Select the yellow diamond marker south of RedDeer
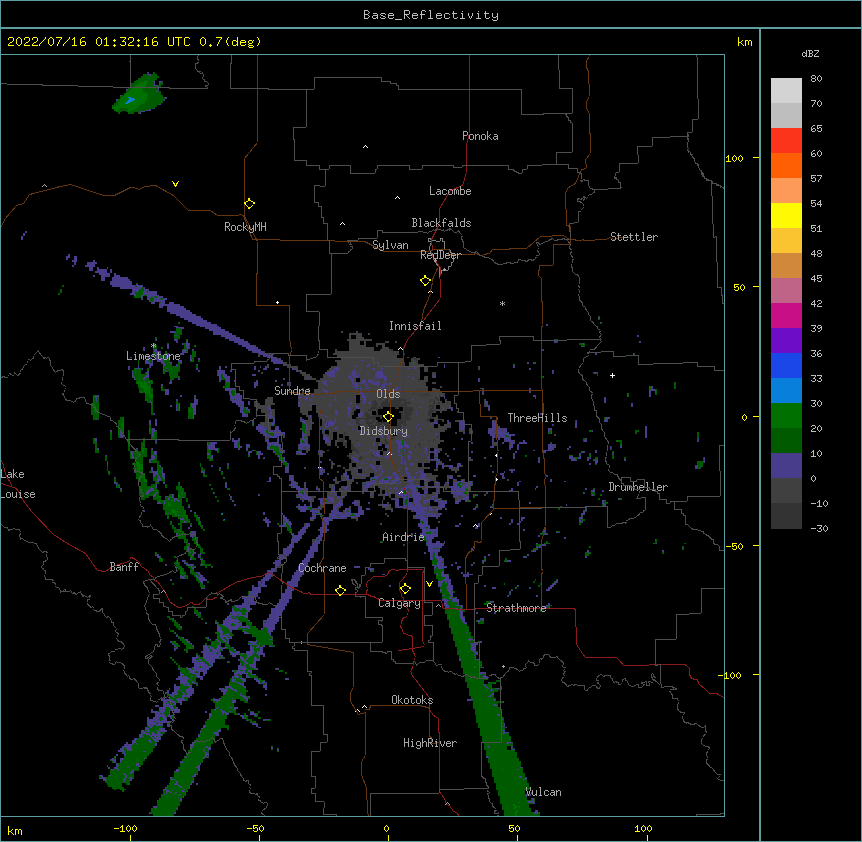This screenshot has height=842, width=862. [x=425, y=281]
